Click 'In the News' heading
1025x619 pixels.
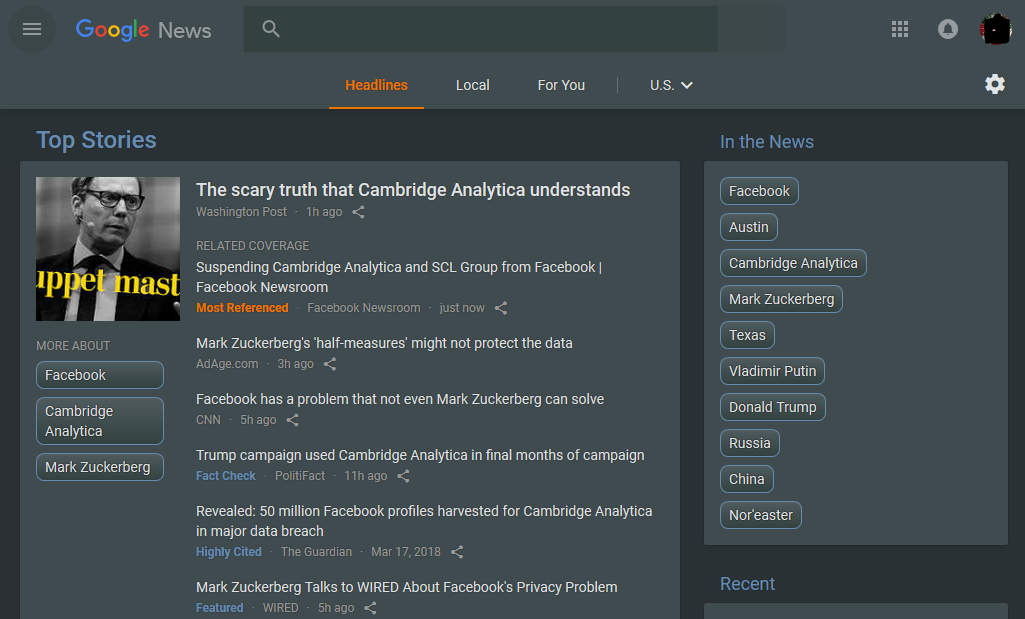[x=767, y=142]
